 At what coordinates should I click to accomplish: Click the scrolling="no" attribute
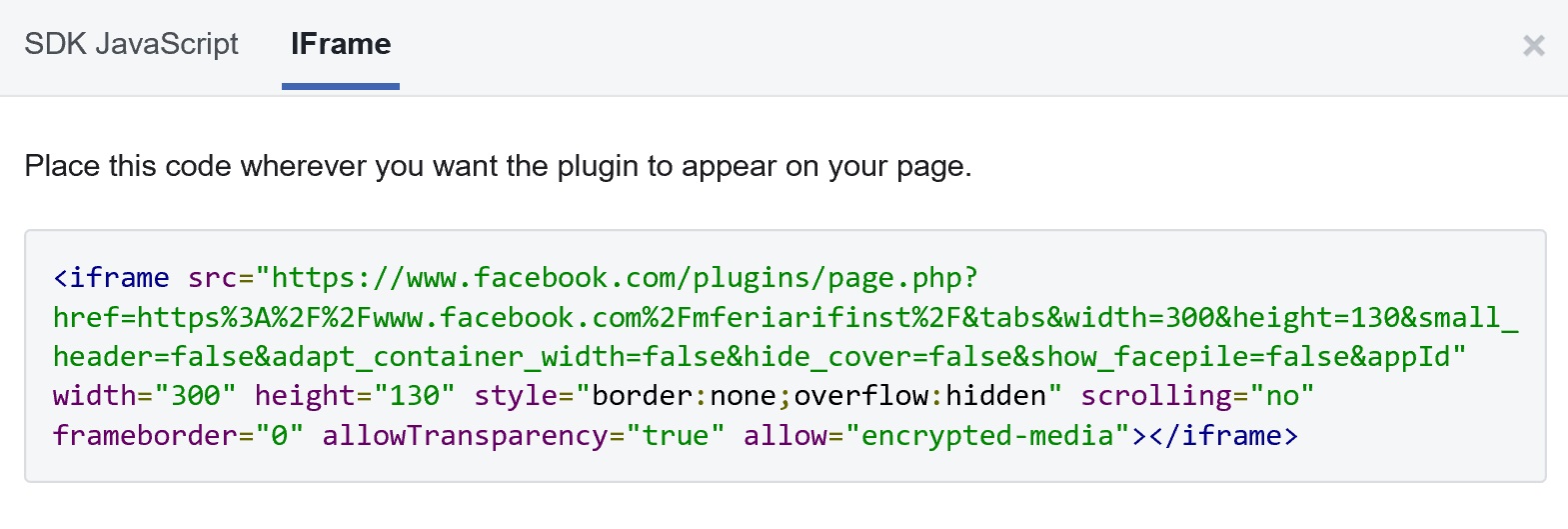point(1196,396)
